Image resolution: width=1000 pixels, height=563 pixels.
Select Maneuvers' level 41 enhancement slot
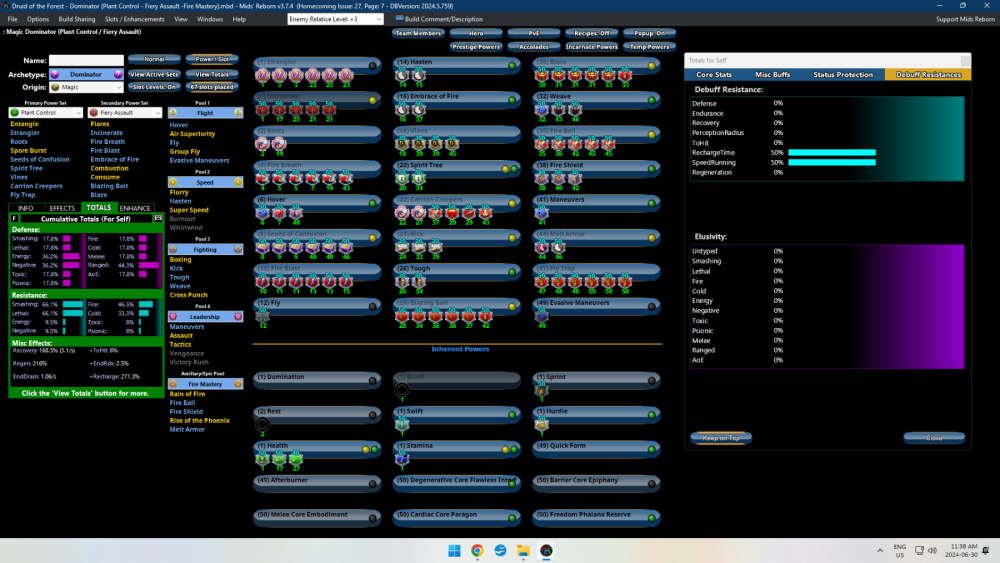[x=541, y=214]
